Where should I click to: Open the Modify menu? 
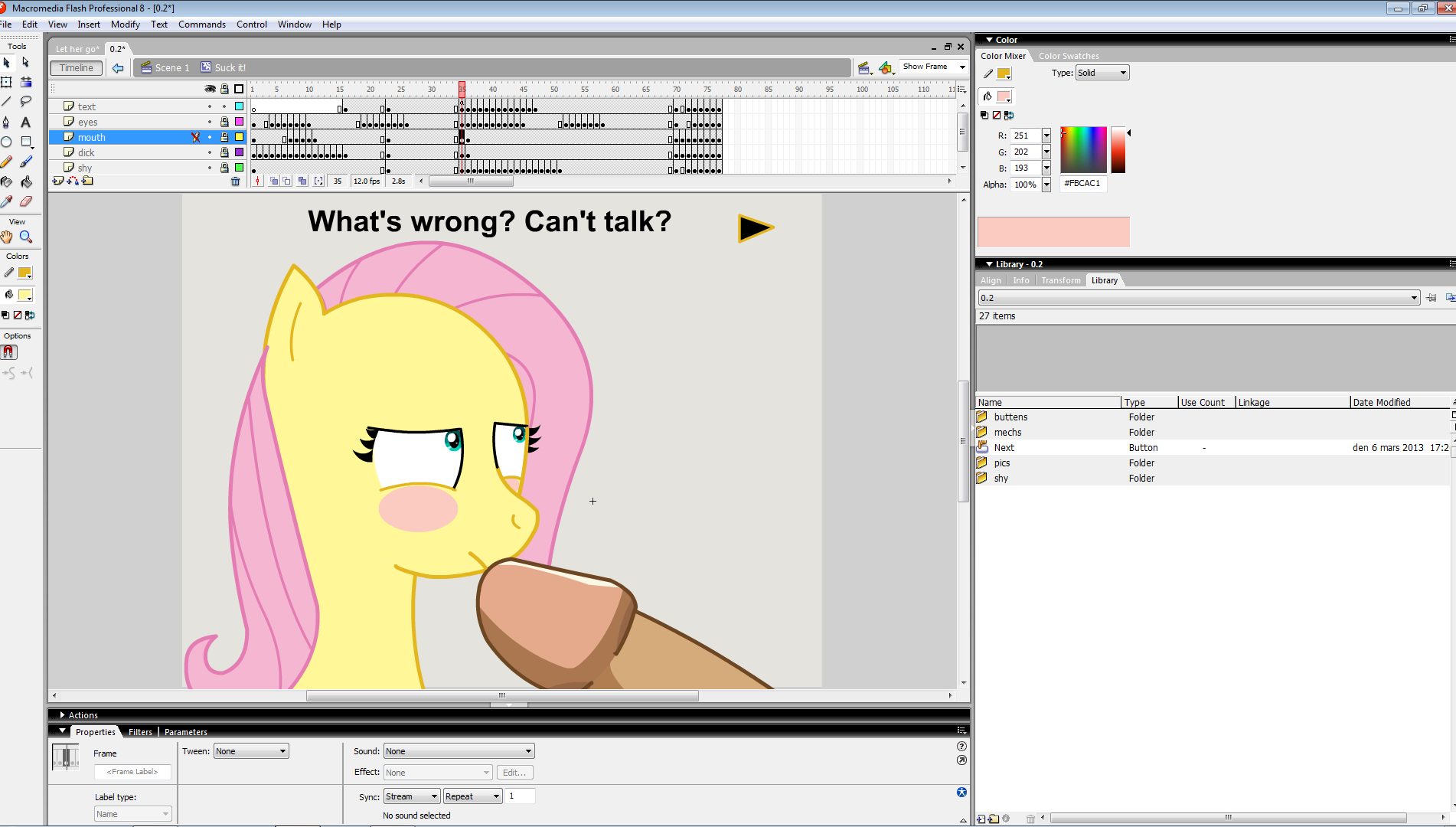[x=126, y=25]
